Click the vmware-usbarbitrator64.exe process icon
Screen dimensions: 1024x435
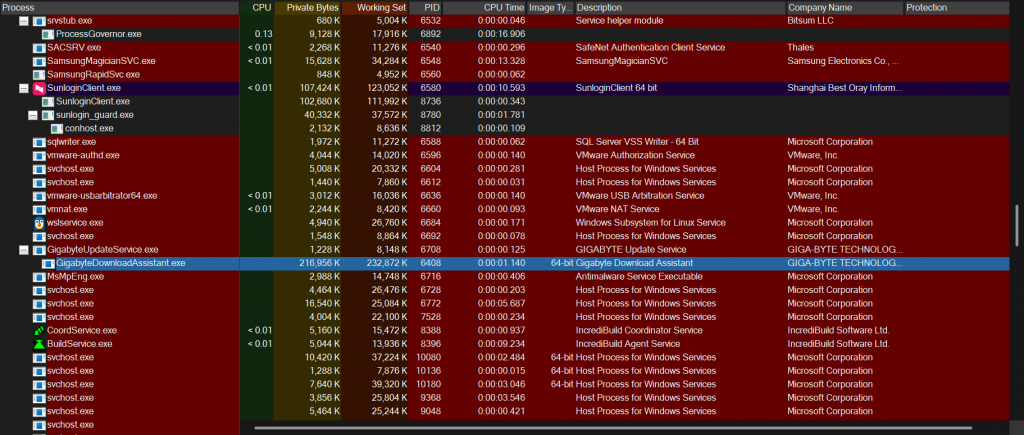[x=39, y=196]
